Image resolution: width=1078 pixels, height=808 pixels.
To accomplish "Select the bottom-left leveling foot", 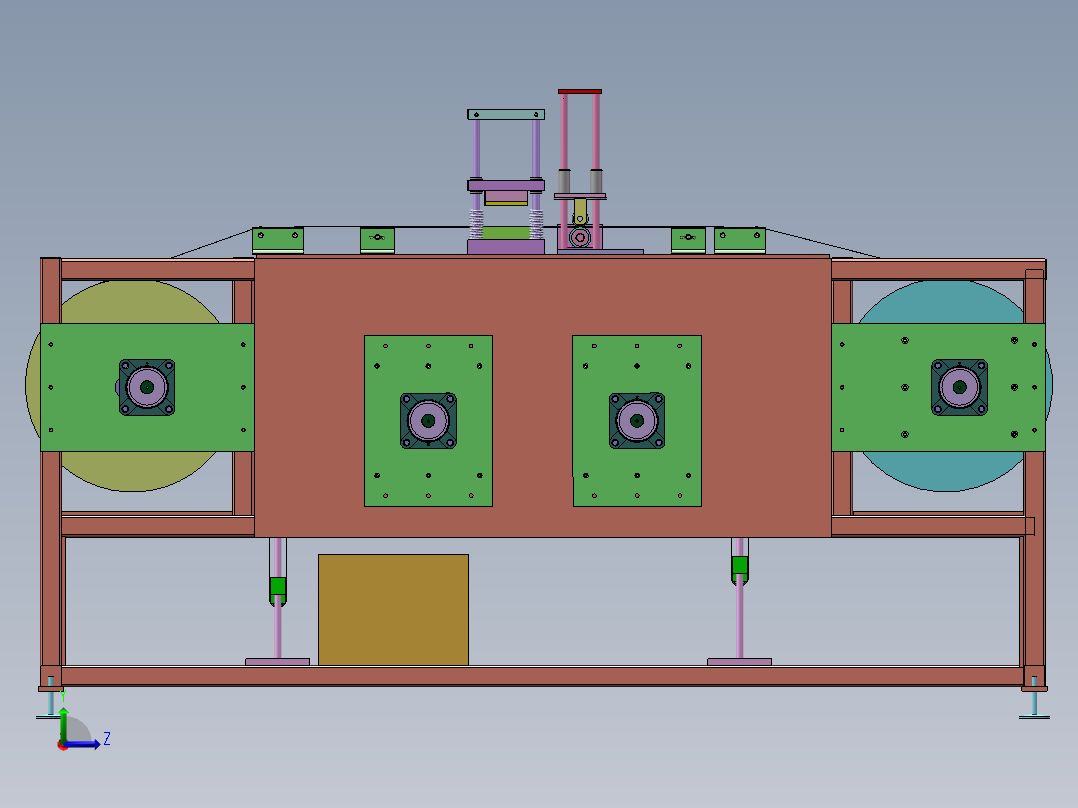I will click(50, 703).
